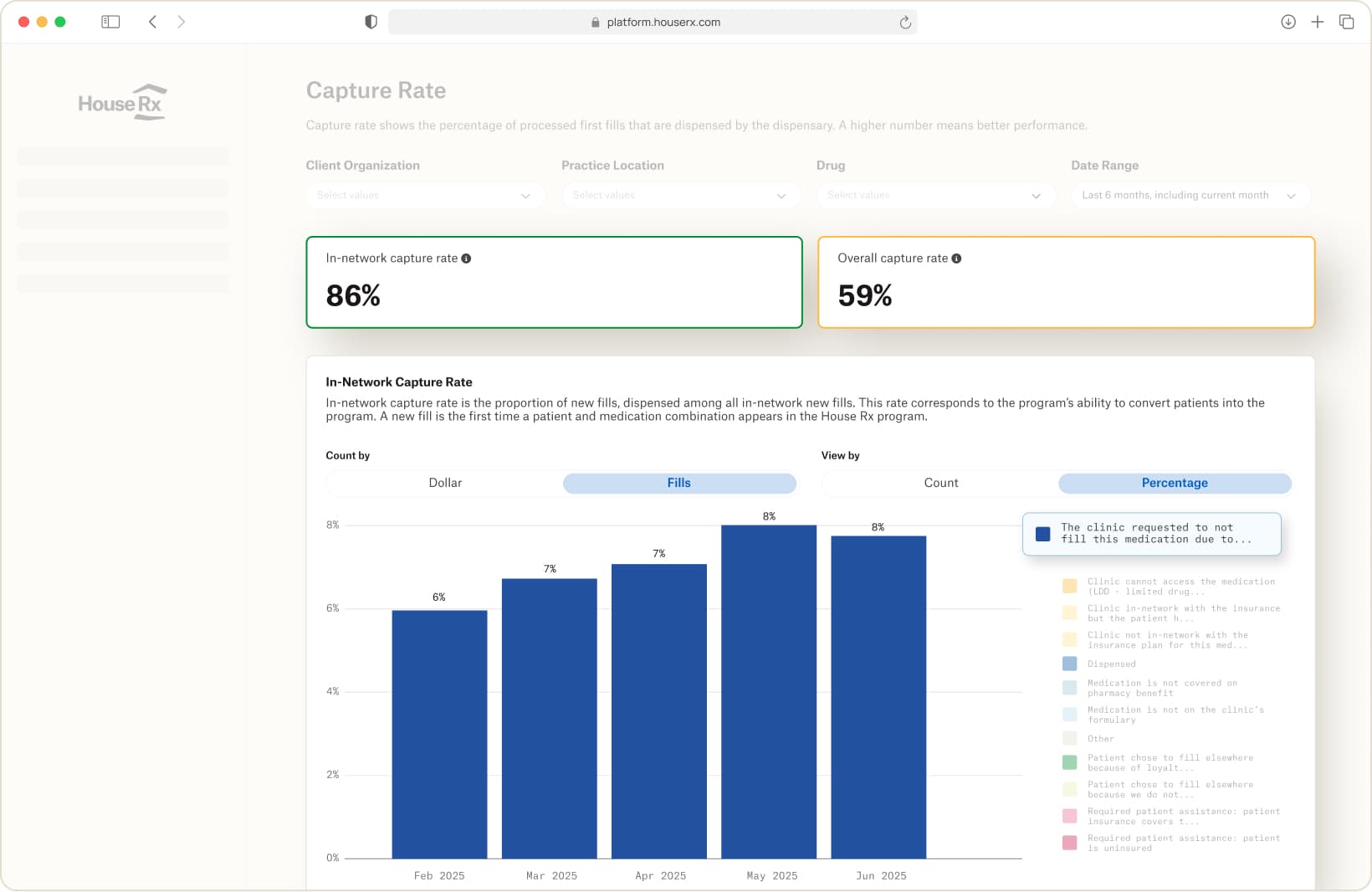Click the House Rx logo

coord(122,103)
